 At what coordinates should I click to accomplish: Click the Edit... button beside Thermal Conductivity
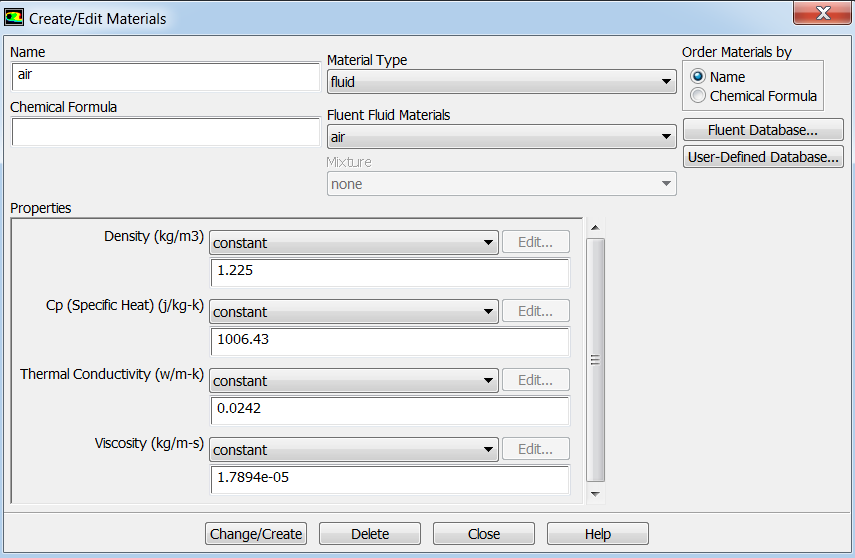click(x=535, y=380)
